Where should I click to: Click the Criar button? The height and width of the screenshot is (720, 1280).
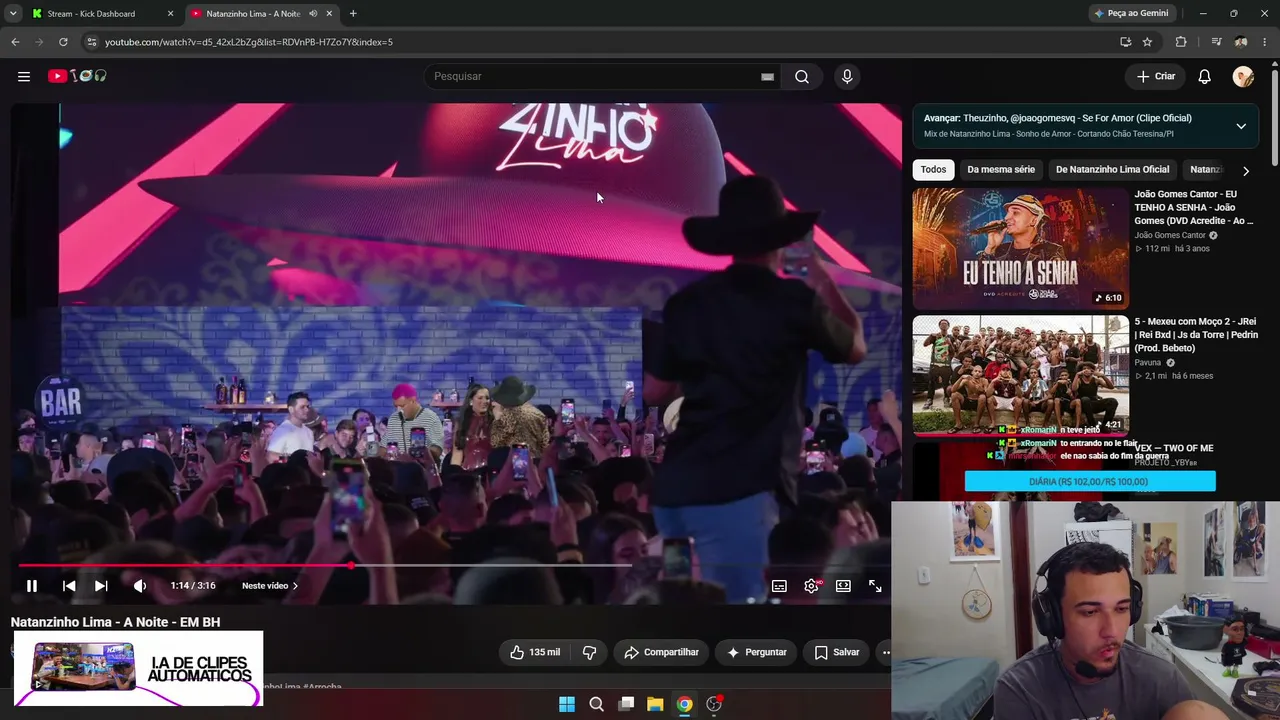pyautogui.click(x=1156, y=76)
